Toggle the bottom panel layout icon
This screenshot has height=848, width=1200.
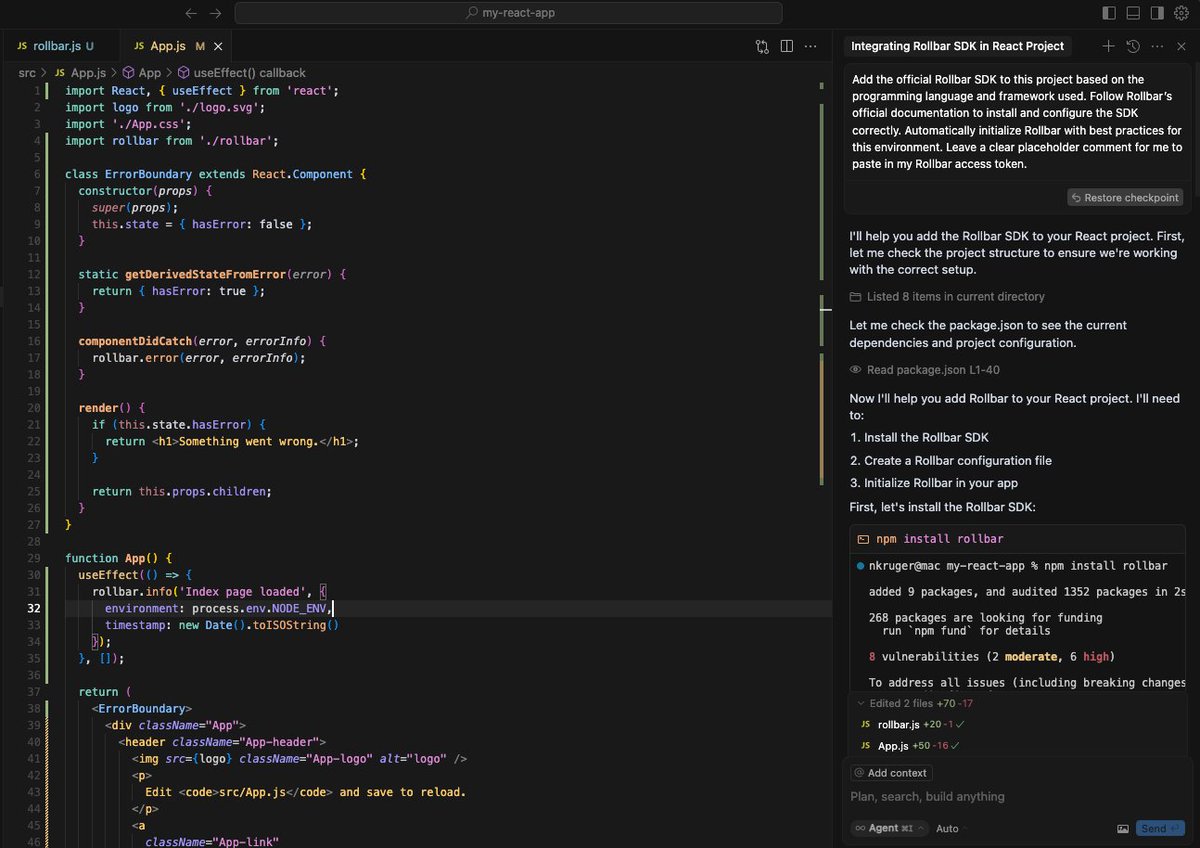click(x=1133, y=13)
